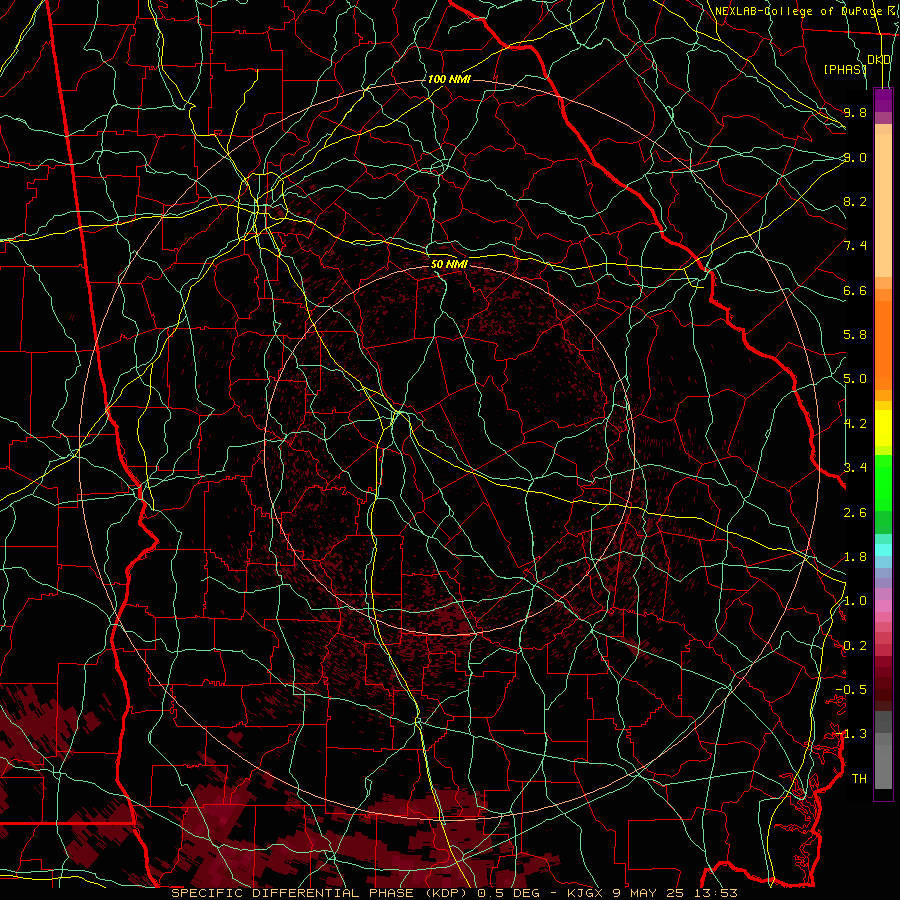Click the "2.6" color scale value
This screenshot has width=900, height=900.
pos(855,513)
